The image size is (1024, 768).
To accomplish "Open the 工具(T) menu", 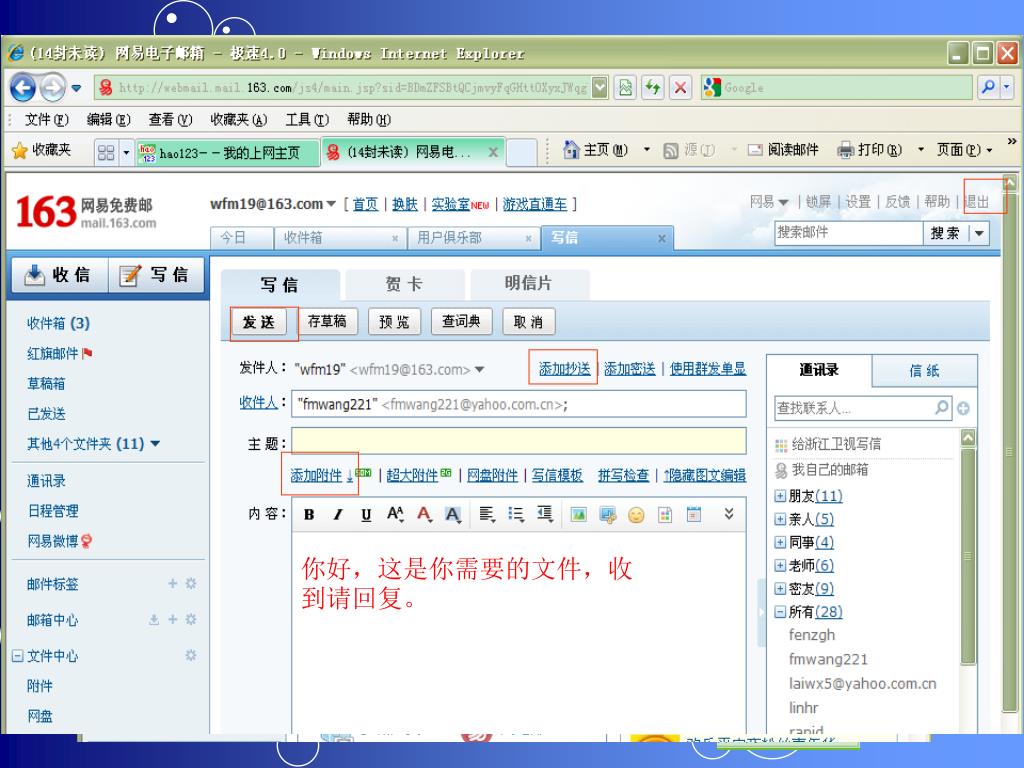I will tap(307, 120).
